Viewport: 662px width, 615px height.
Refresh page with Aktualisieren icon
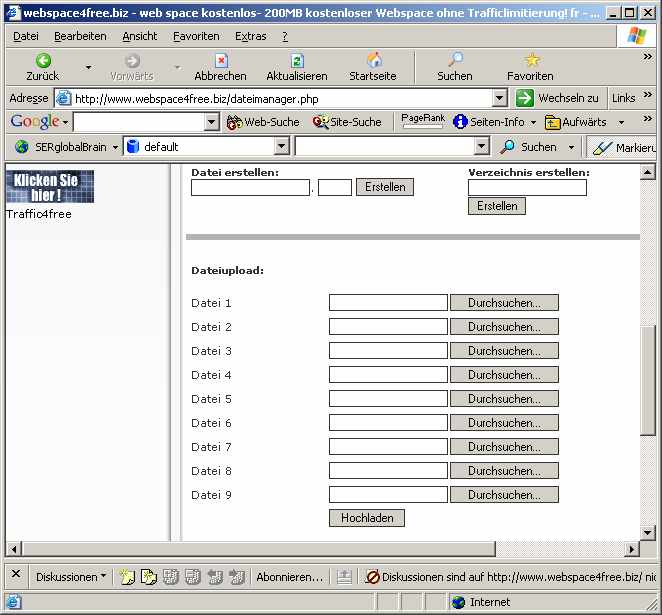[x=296, y=61]
